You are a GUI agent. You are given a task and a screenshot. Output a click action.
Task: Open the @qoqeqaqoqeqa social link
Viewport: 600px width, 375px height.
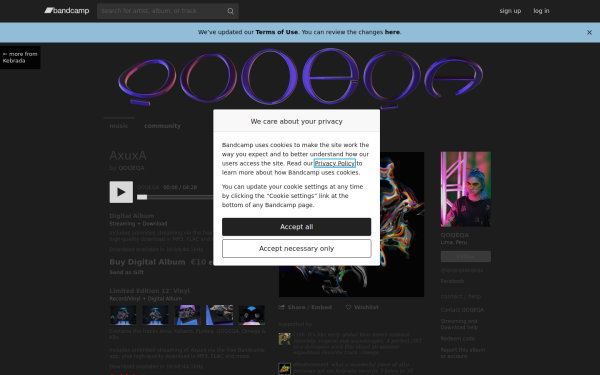point(462,270)
